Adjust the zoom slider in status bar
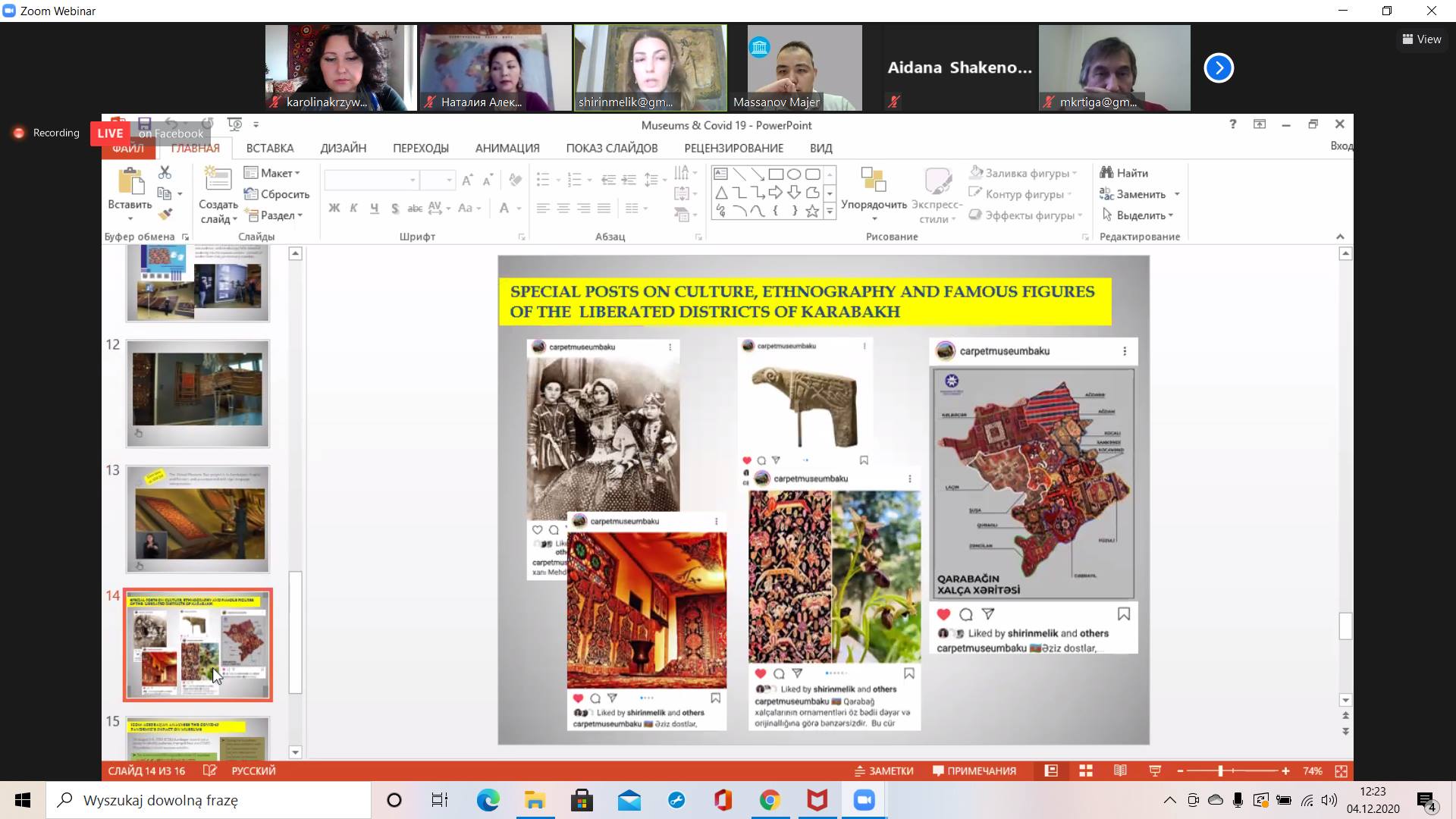The width and height of the screenshot is (1456, 819). point(1220,770)
